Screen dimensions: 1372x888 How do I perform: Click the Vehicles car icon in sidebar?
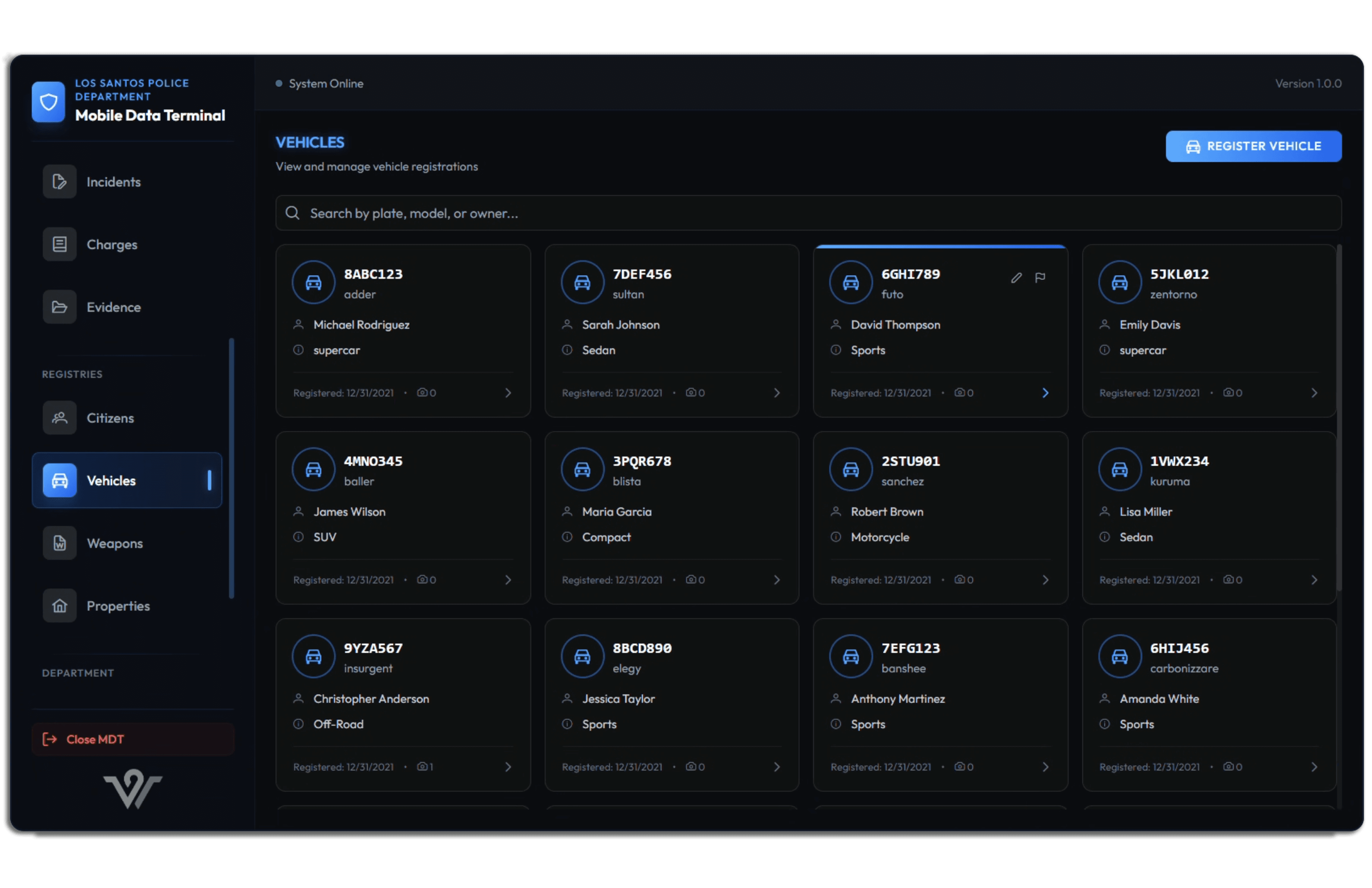tap(59, 481)
